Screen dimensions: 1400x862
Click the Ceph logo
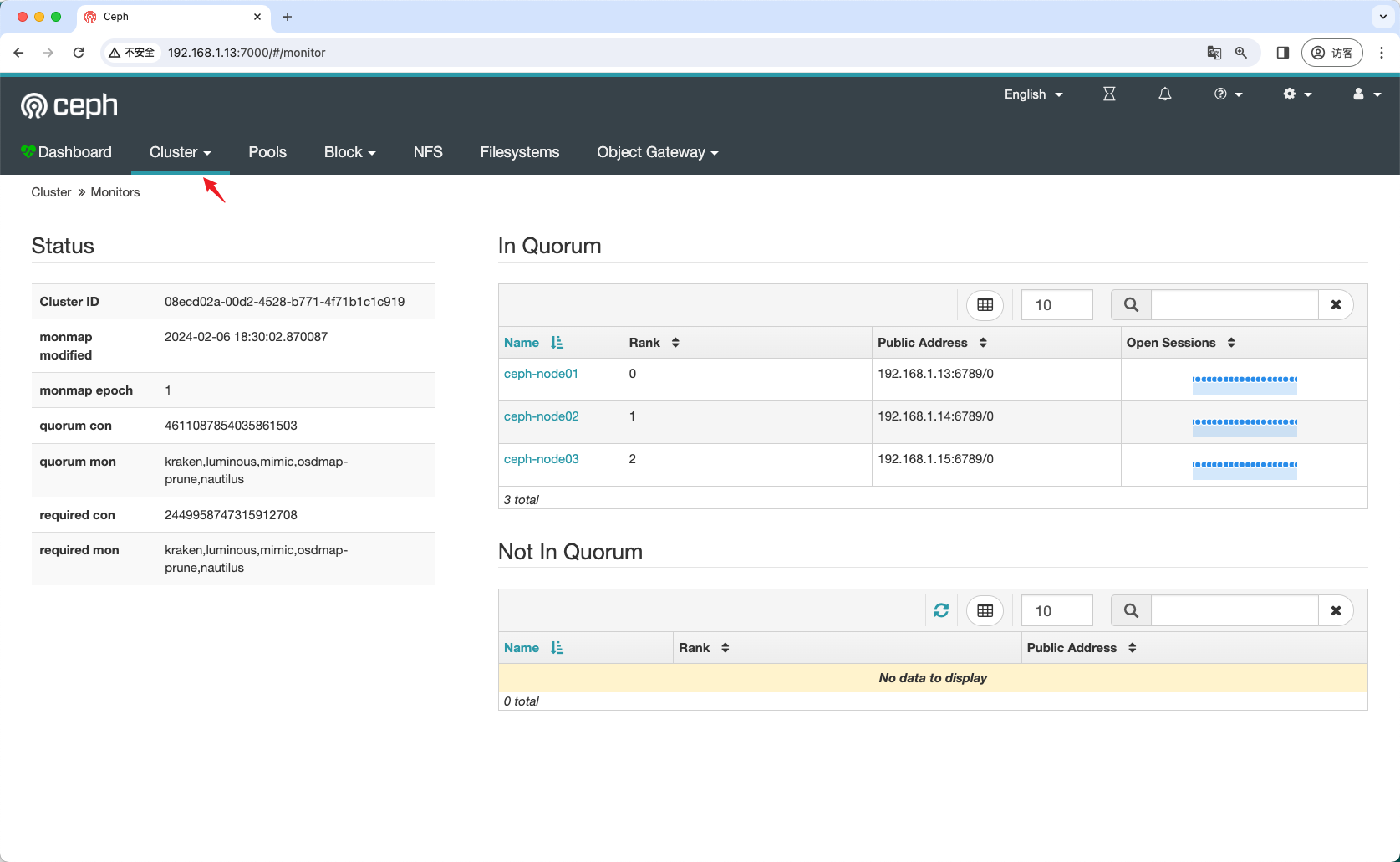(x=69, y=105)
